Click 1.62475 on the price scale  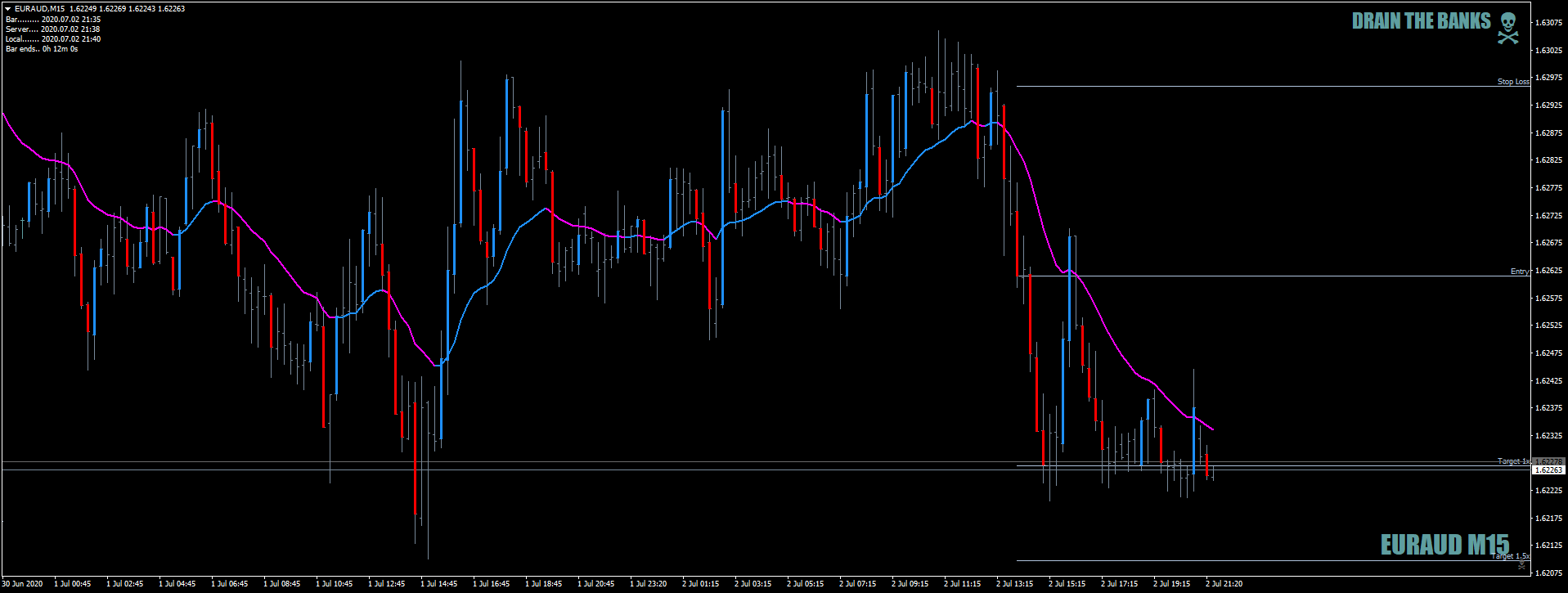click(x=1549, y=353)
